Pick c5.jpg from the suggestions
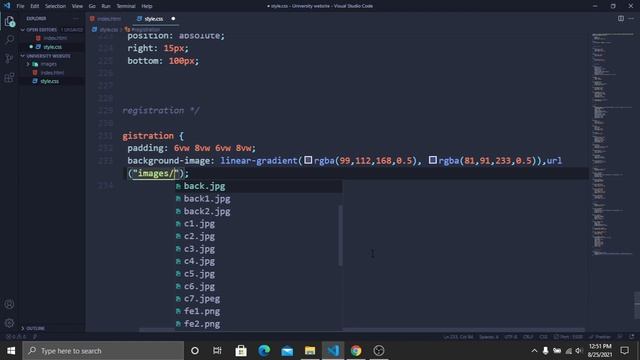Image resolution: width=640 pixels, height=360 pixels. point(259,274)
